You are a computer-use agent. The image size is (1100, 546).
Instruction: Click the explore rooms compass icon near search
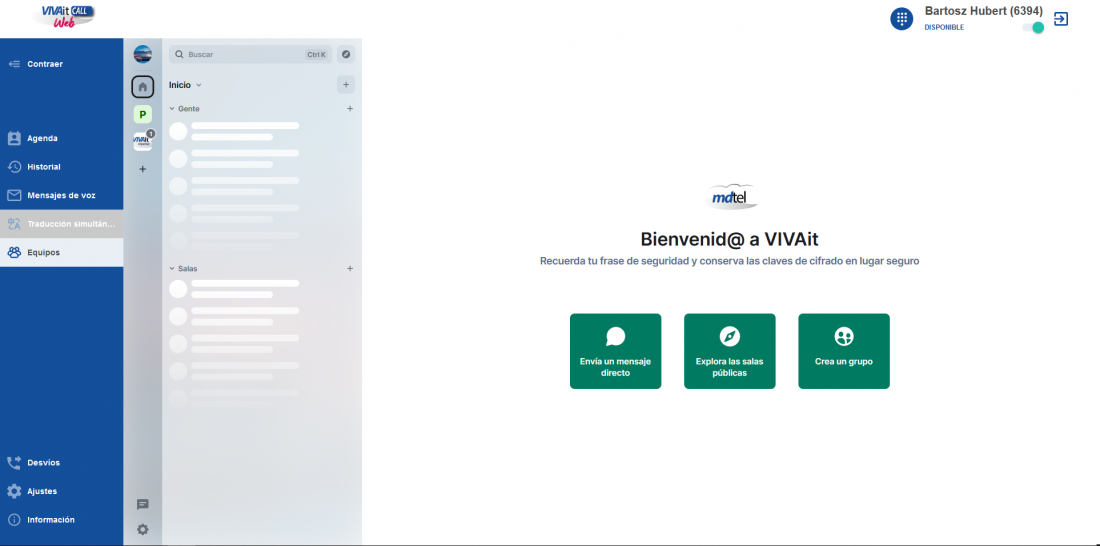346,54
